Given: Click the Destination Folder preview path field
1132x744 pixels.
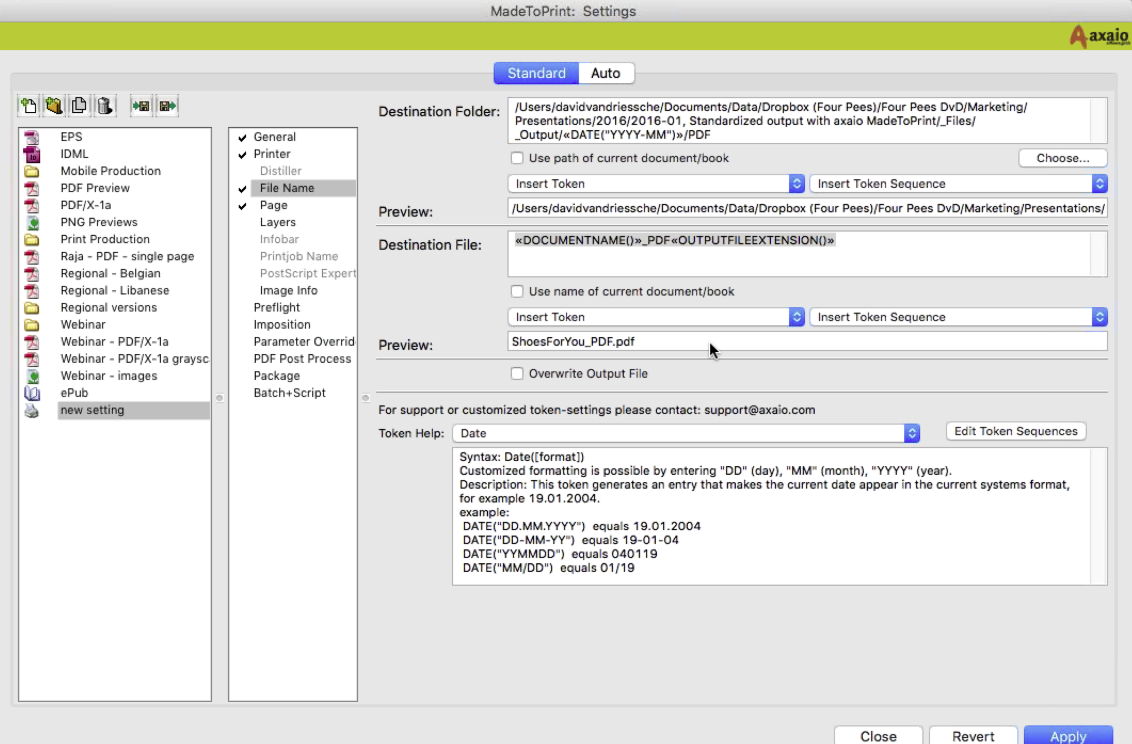Looking at the screenshot, I should coord(807,209).
